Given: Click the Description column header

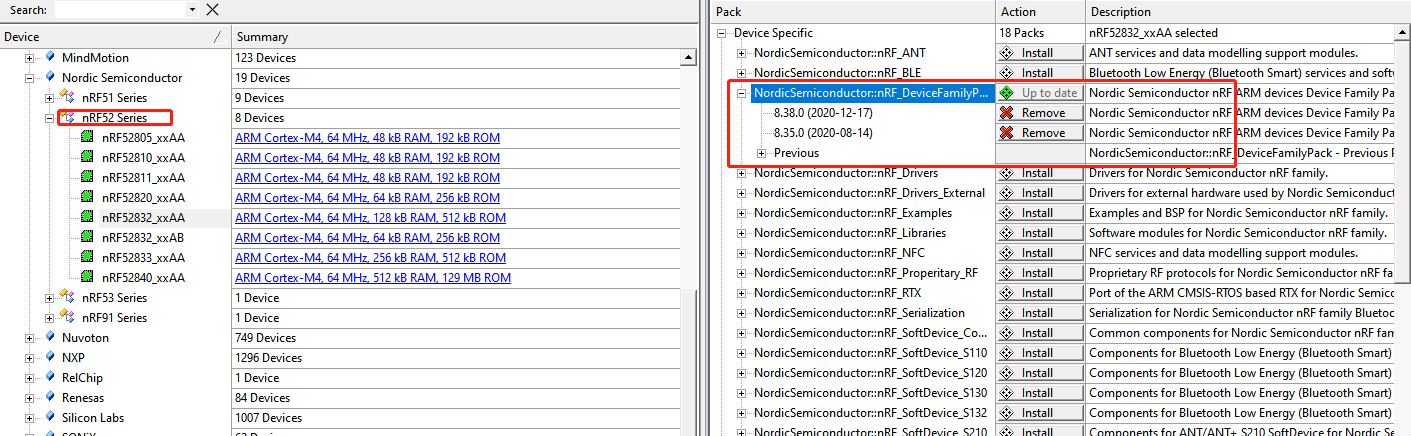Looking at the screenshot, I should pos(1248,12).
